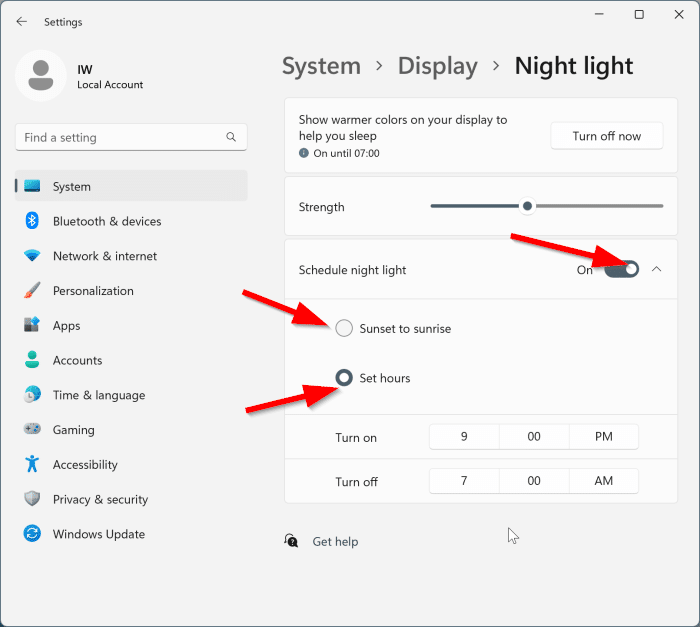Click the Network wifi icon
Viewport: 700px width, 627px height.
point(32,255)
